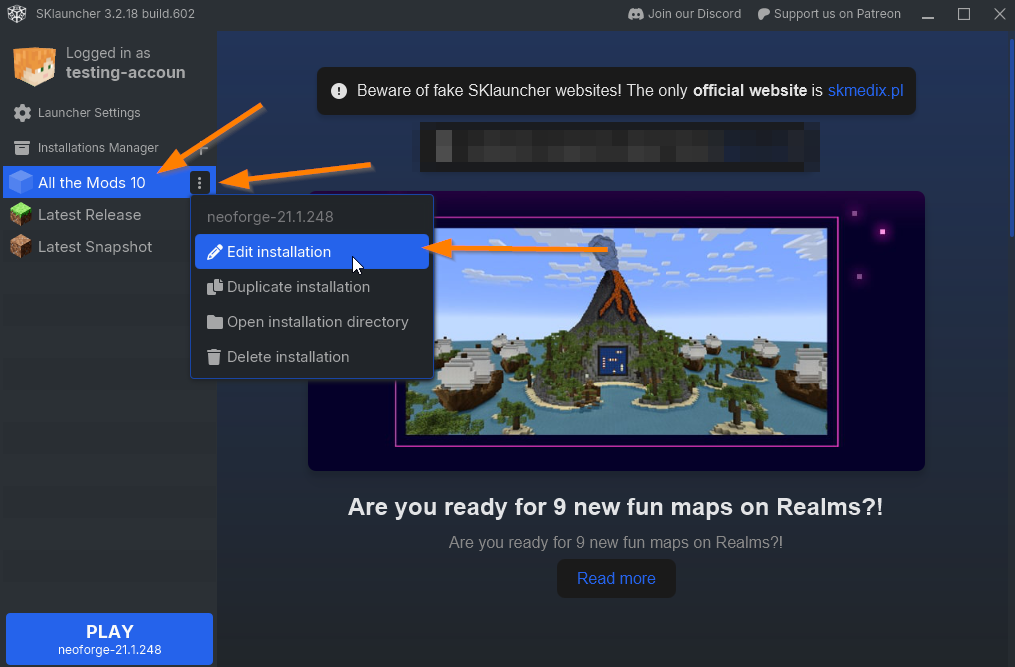Click the copy icon beside Duplicate installation
Screen dimensions: 1015x667
214,287
